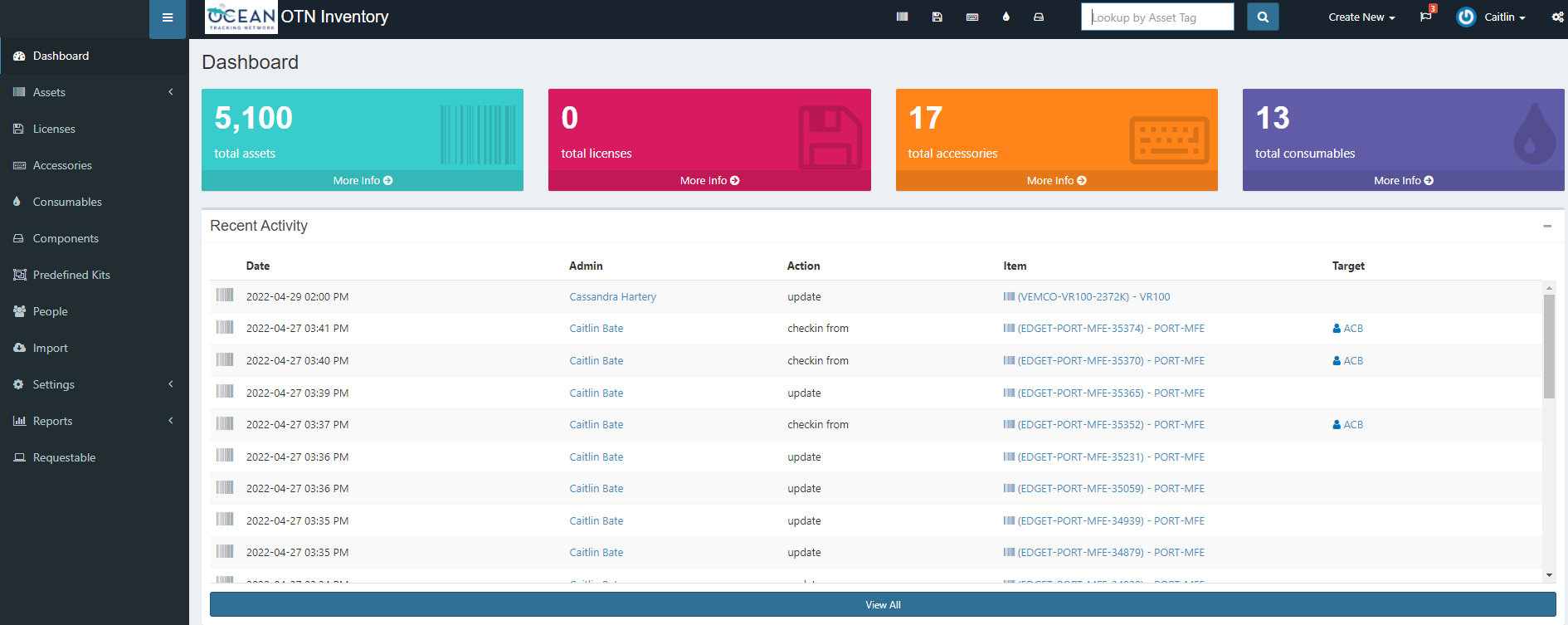Image resolution: width=1568 pixels, height=625 pixels.
Task: Open EDGET-PORT-MFE-35374 item link
Action: click(1104, 329)
